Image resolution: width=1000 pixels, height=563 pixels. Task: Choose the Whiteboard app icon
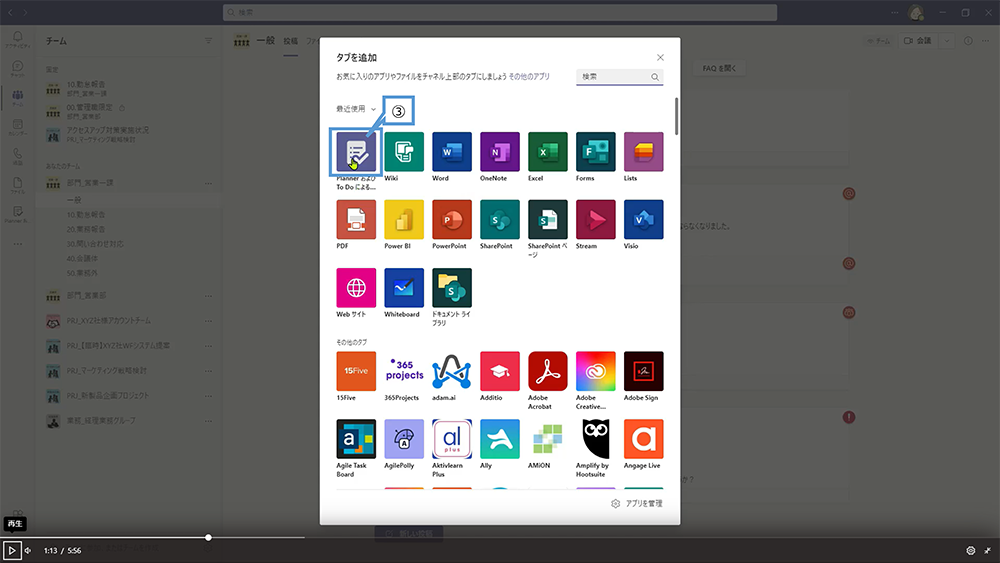click(404, 288)
